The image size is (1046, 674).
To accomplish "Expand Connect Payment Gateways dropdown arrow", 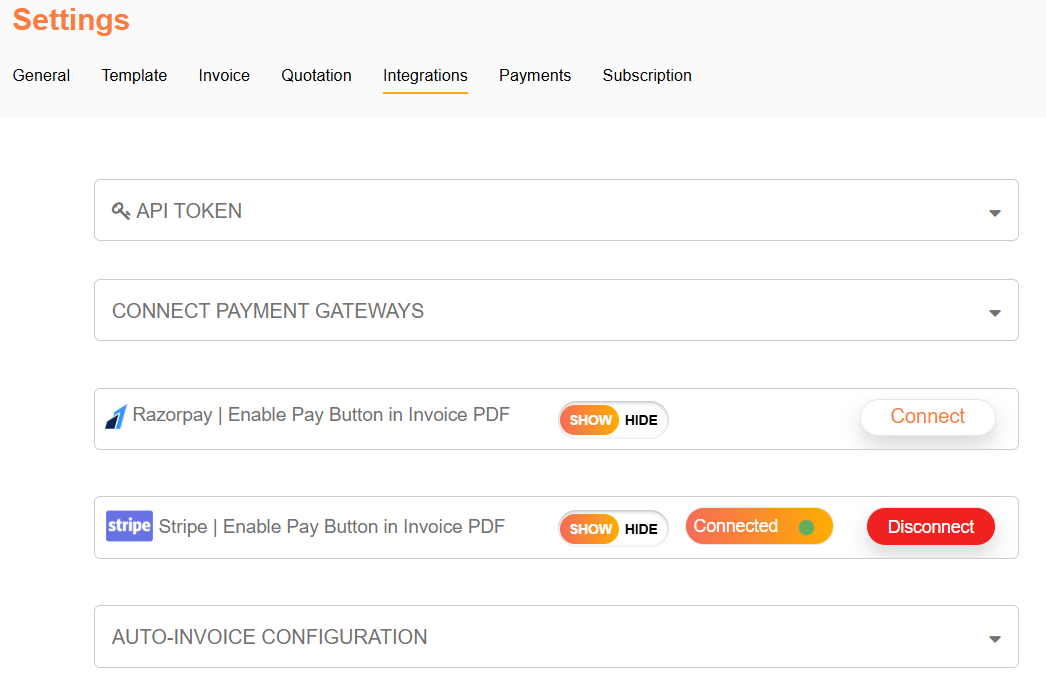I will [994, 313].
